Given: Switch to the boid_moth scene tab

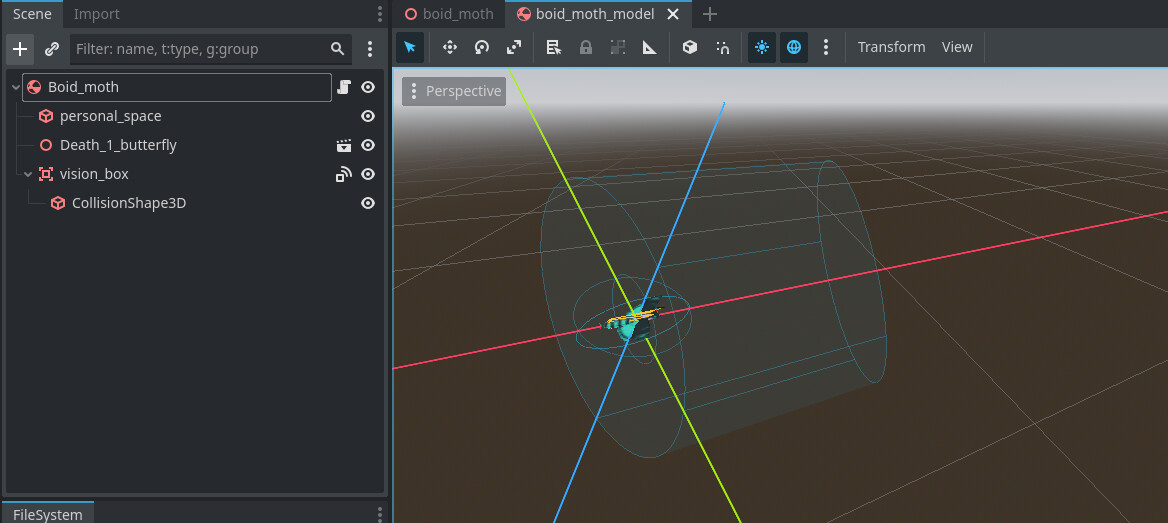Looking at the screenshot, I should click(449, 14).
